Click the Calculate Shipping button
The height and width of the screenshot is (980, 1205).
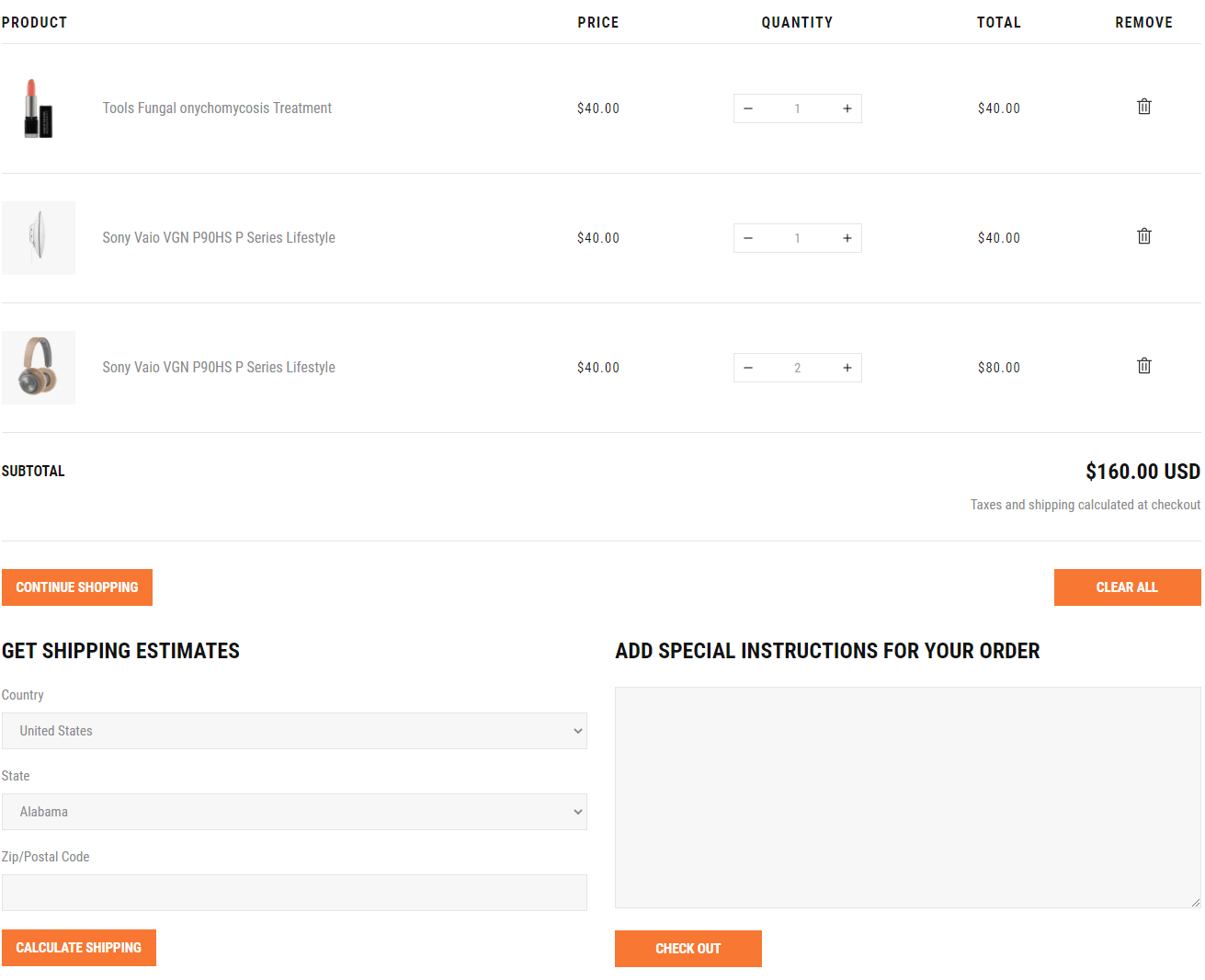(x=79, y=948)
